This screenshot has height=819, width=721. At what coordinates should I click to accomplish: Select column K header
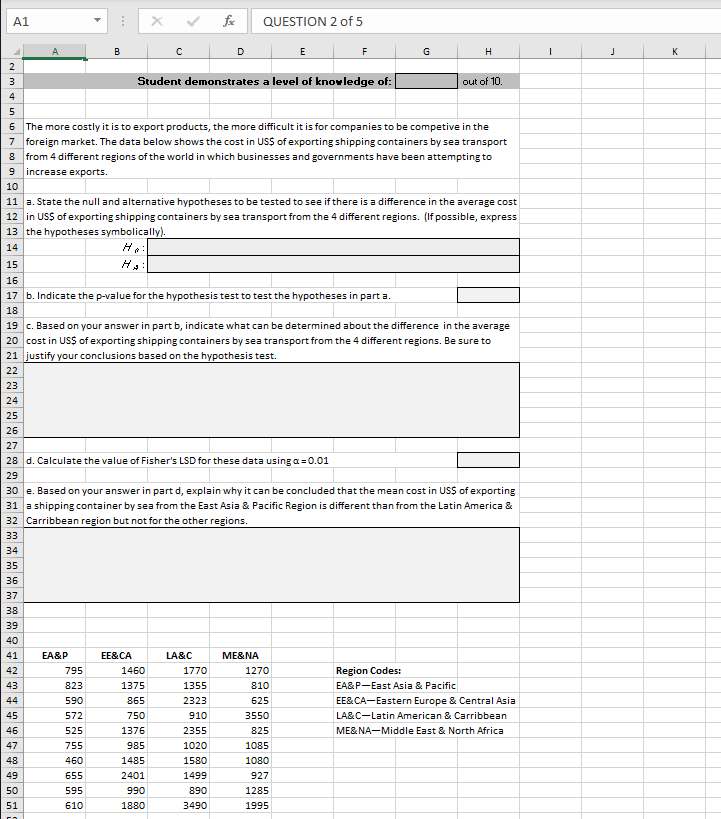coord(675,51)
